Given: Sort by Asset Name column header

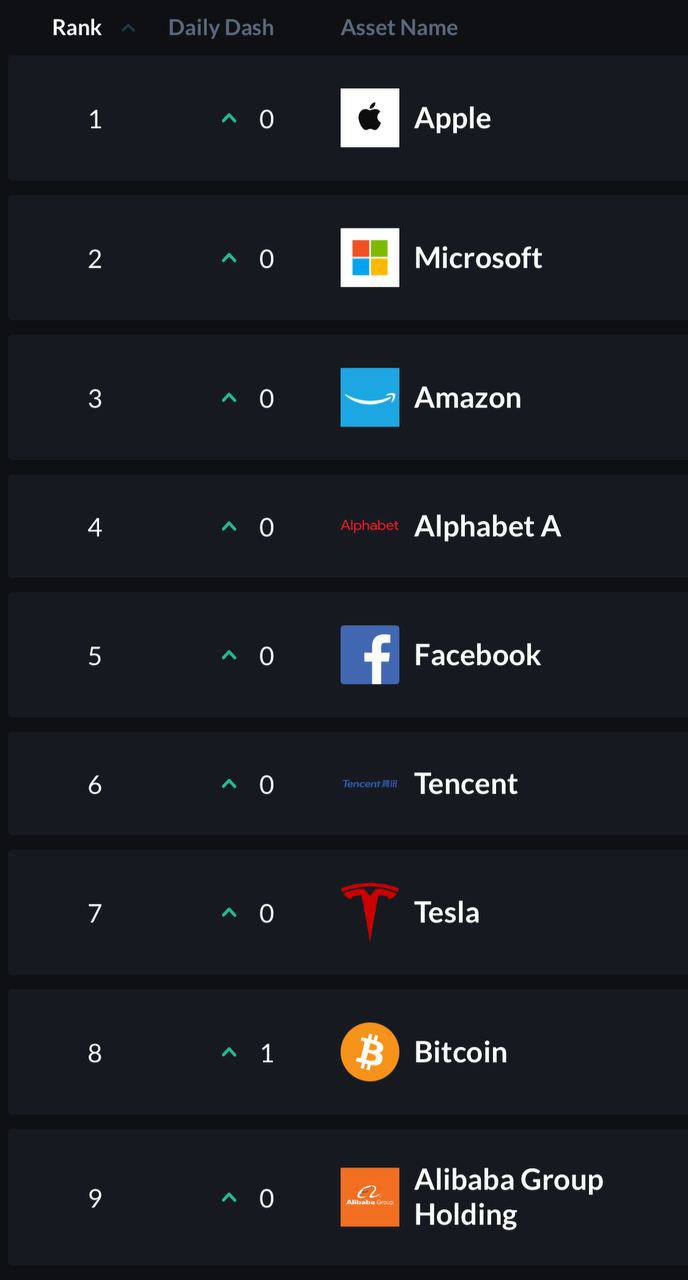Looking at the screenshot, I should click(x=399, y=28).
